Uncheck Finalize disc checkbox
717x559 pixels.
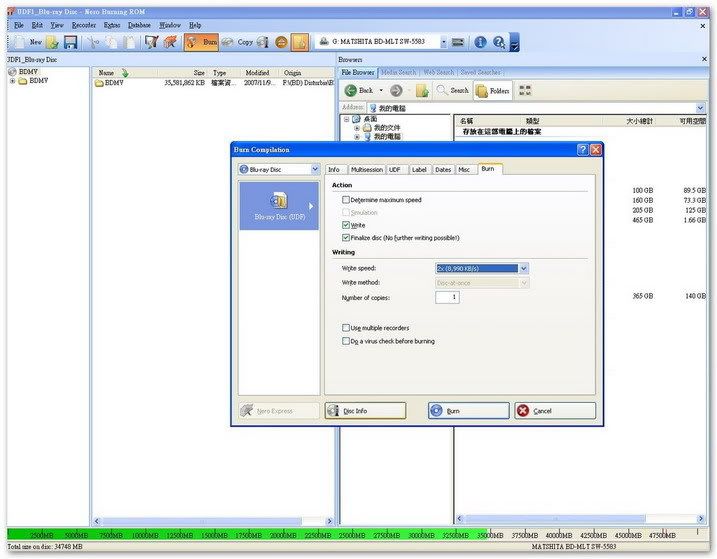346,238
